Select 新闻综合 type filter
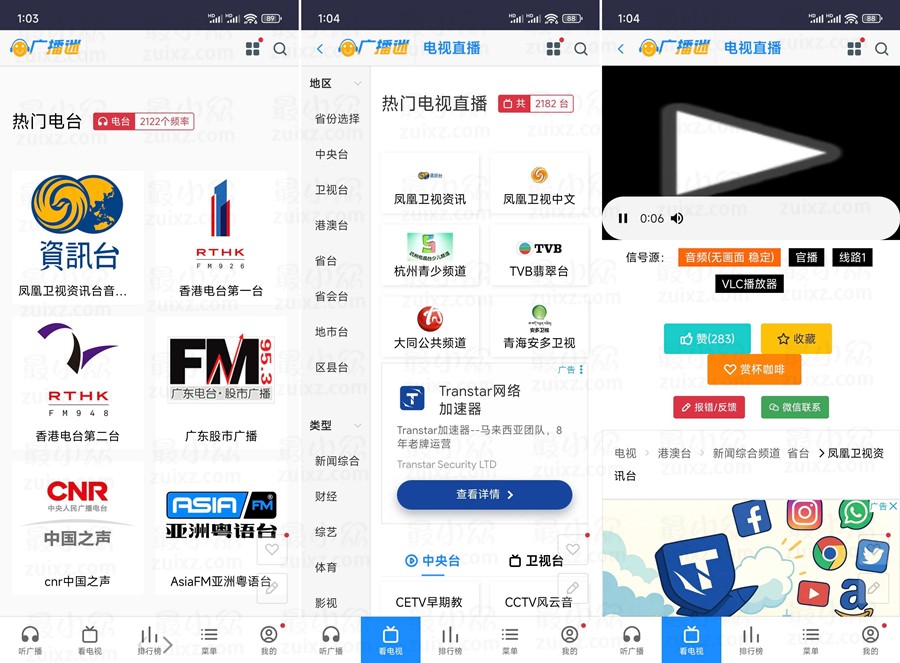Viewport: 900px width, 663px height. point(337,461)
